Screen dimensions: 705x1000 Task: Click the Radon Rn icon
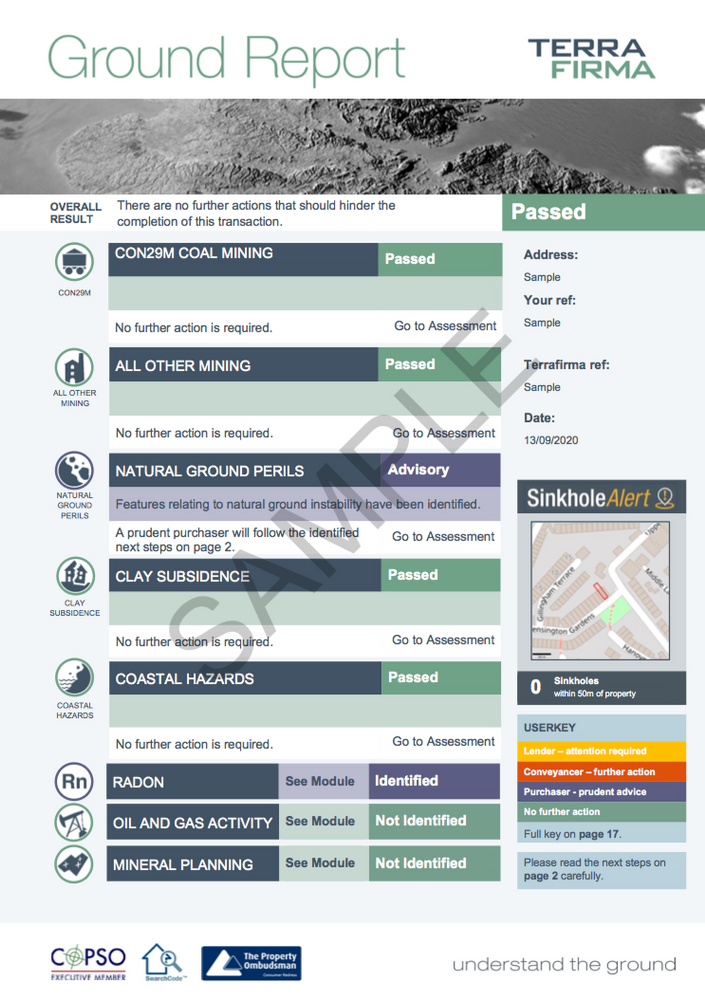tap(74, 781)
